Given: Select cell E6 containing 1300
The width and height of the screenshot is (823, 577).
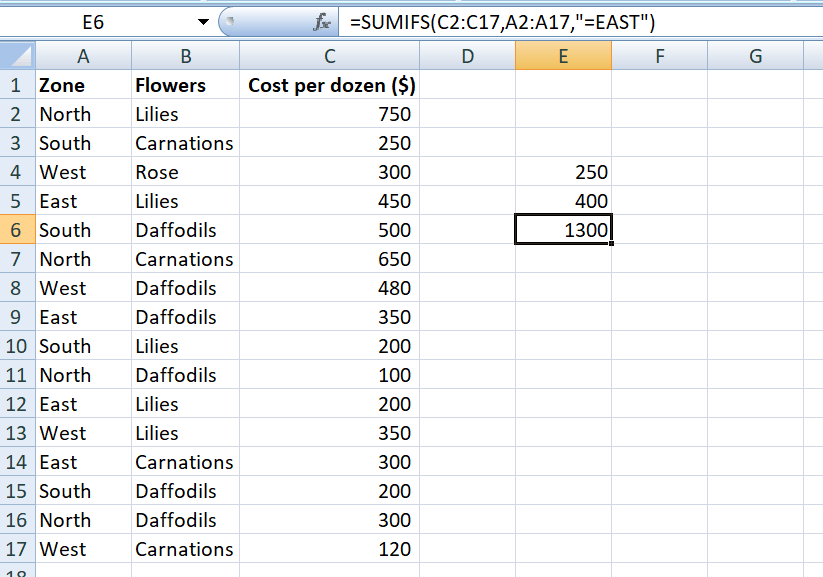Looking at the screenshot, I should 563,230.
